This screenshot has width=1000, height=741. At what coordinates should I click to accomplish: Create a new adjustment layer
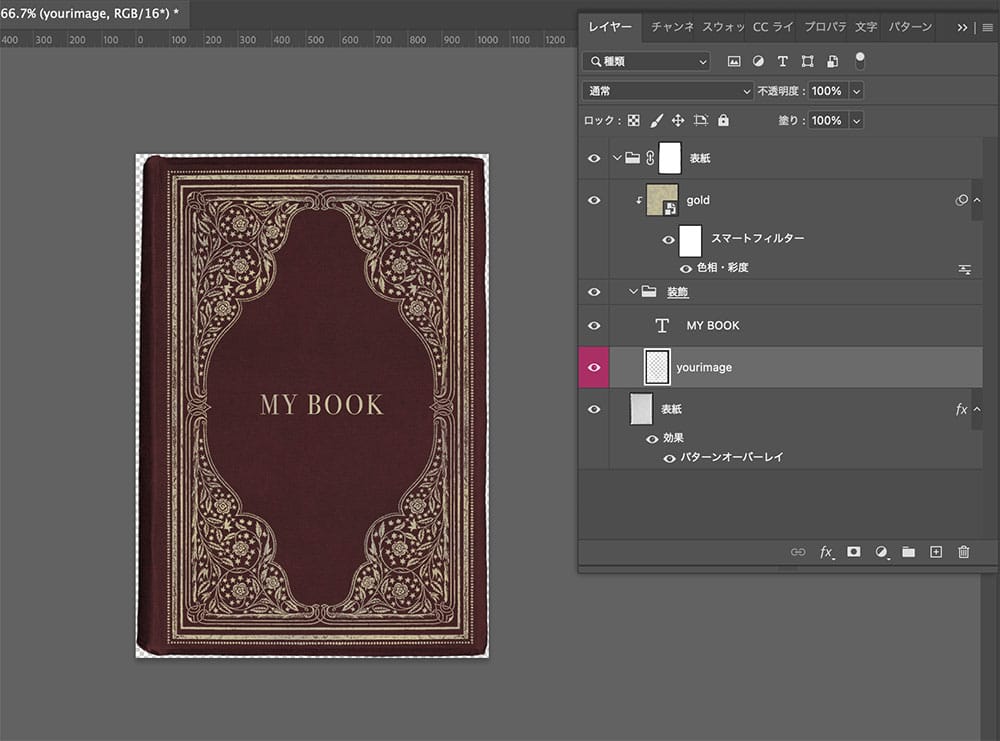click(x=881, y=552)
